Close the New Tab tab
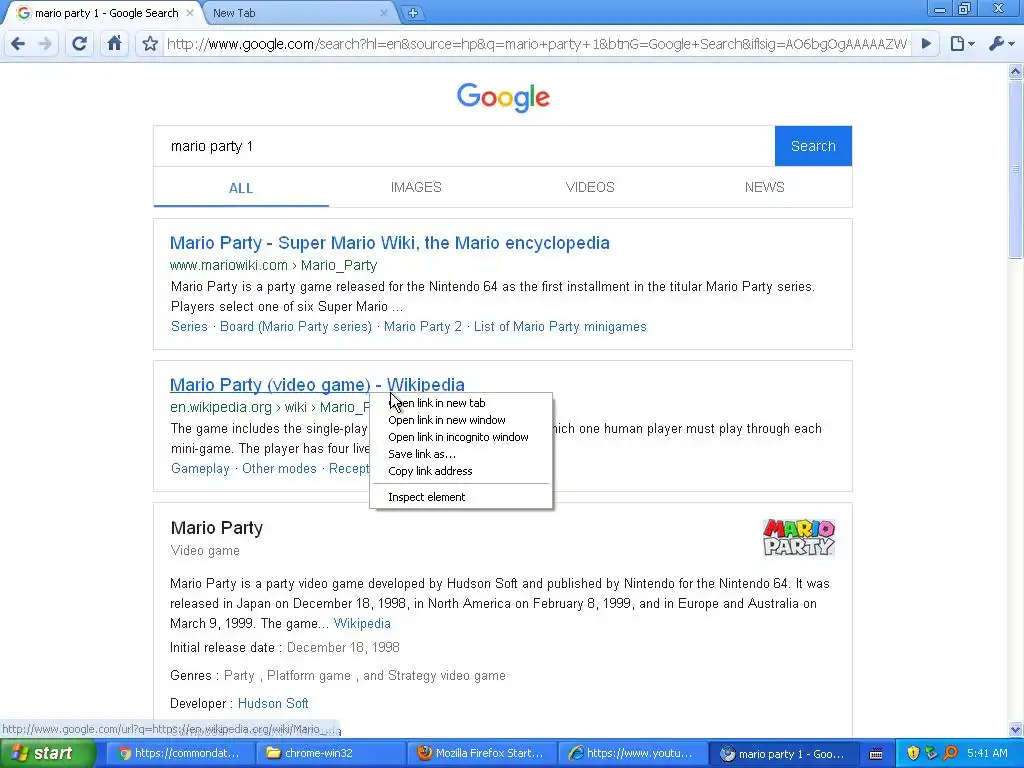The width and height of the screenshot is (1024, 768). 383,12
